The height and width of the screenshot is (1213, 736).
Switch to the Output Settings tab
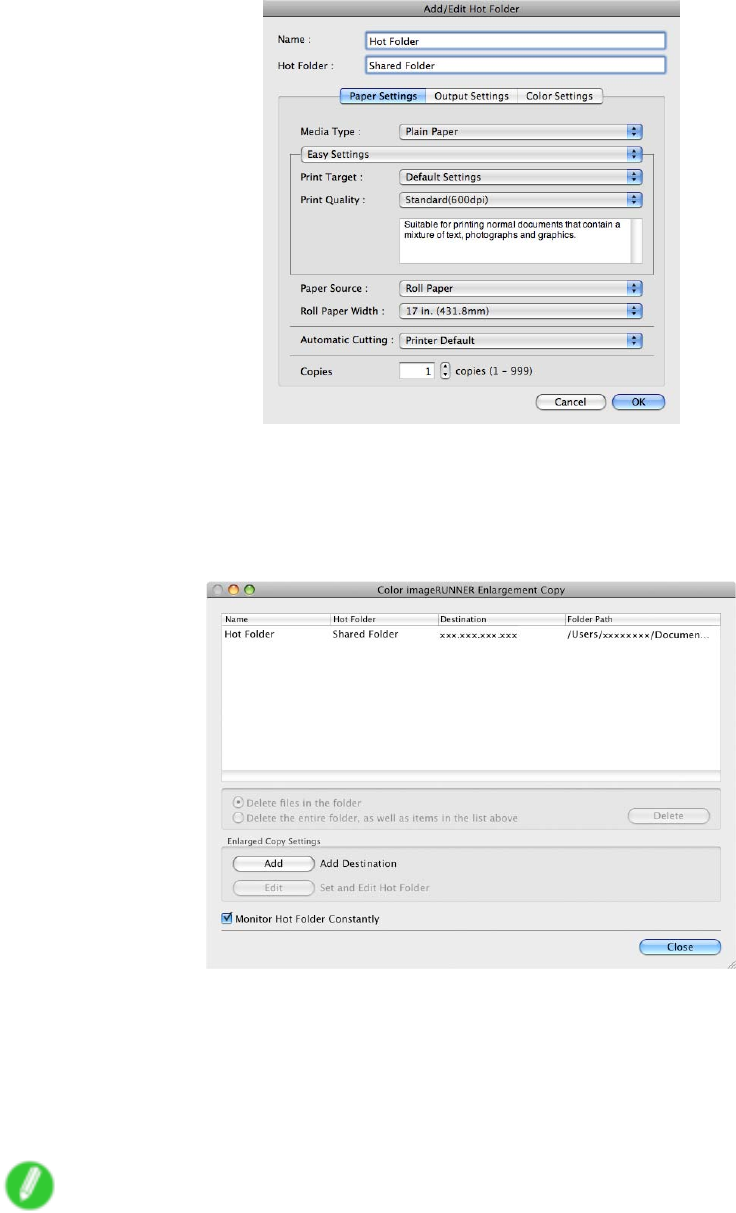(x=471, y=96)
